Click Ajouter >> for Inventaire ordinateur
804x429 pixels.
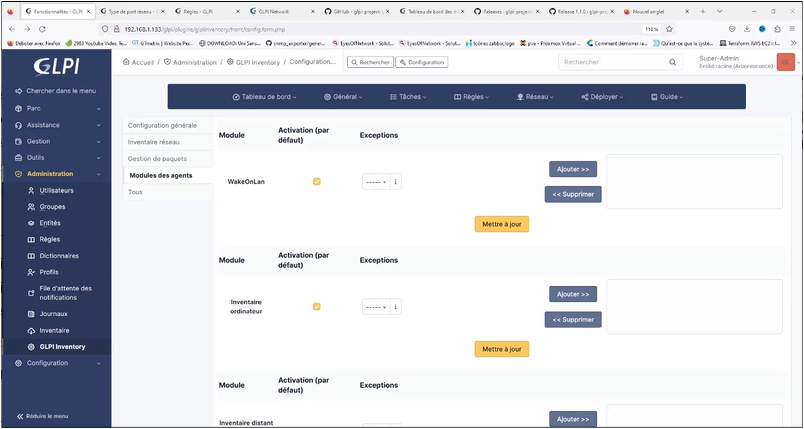pos(575,294)
